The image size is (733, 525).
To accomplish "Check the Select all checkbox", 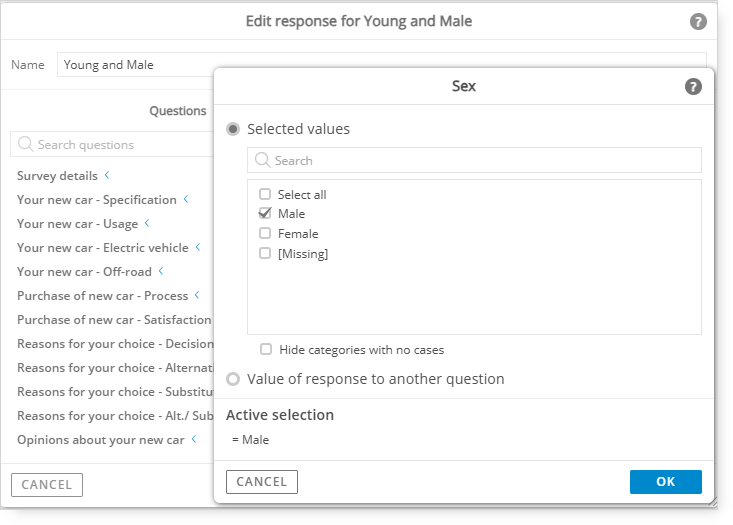I will (265, 194).
